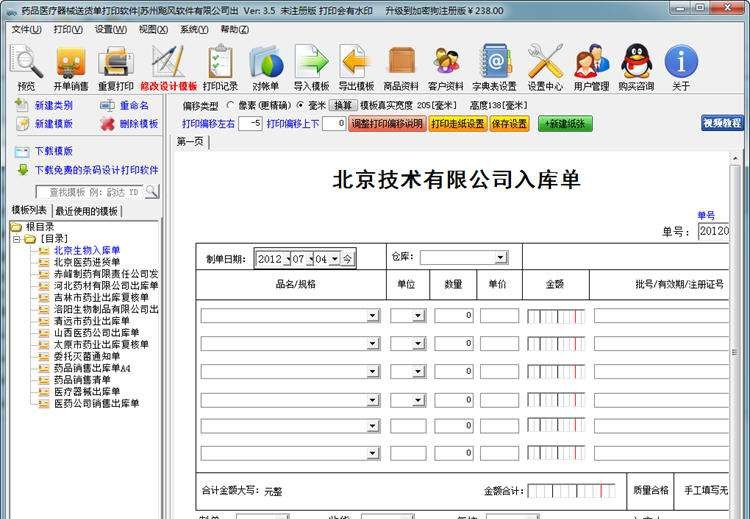This screenshot has width=750, height=519.
Task: Open 商品资料 (Product data) box icon
Action: pyautogui.click(x=401, y=63)
